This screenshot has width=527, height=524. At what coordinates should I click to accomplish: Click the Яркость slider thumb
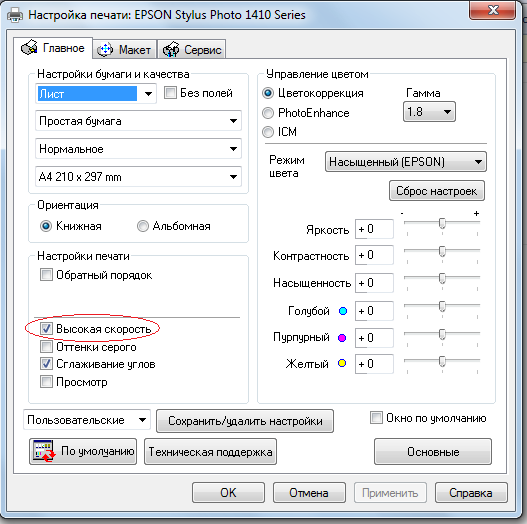click(442, 224)
